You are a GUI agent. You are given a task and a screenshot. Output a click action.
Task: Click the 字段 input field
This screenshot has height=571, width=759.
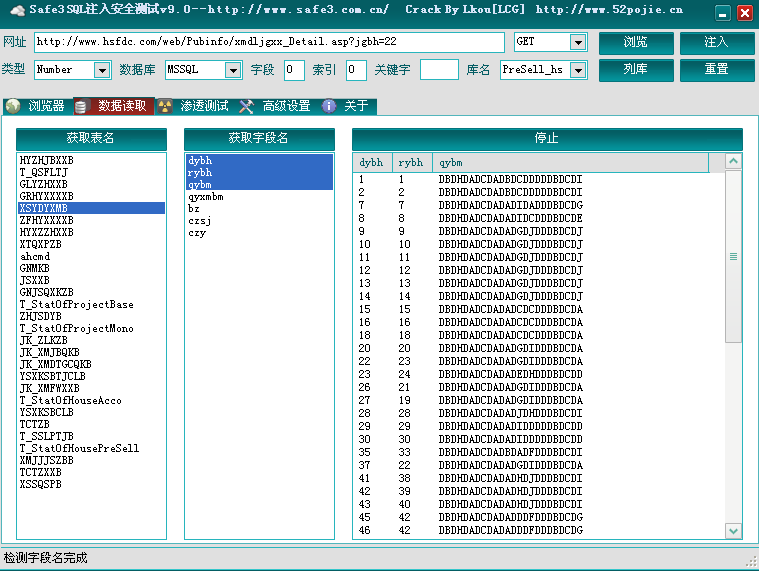pos(294,70)
